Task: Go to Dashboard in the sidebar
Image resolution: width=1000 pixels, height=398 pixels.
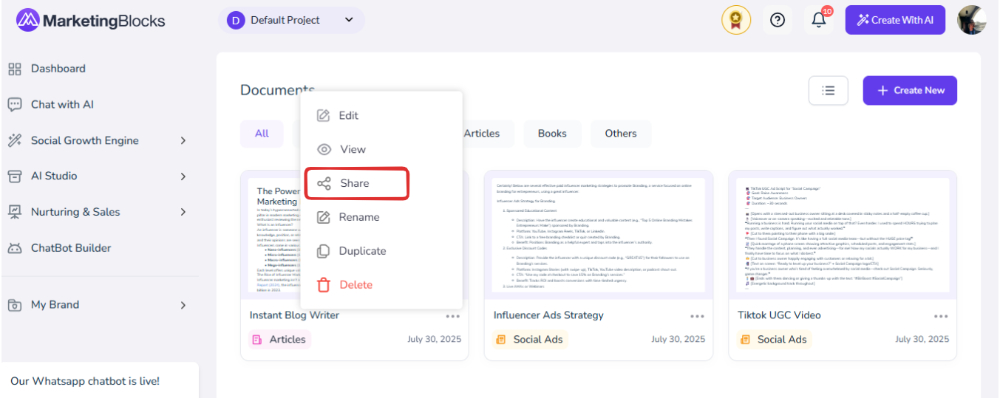Action: (x=58, y=69)
